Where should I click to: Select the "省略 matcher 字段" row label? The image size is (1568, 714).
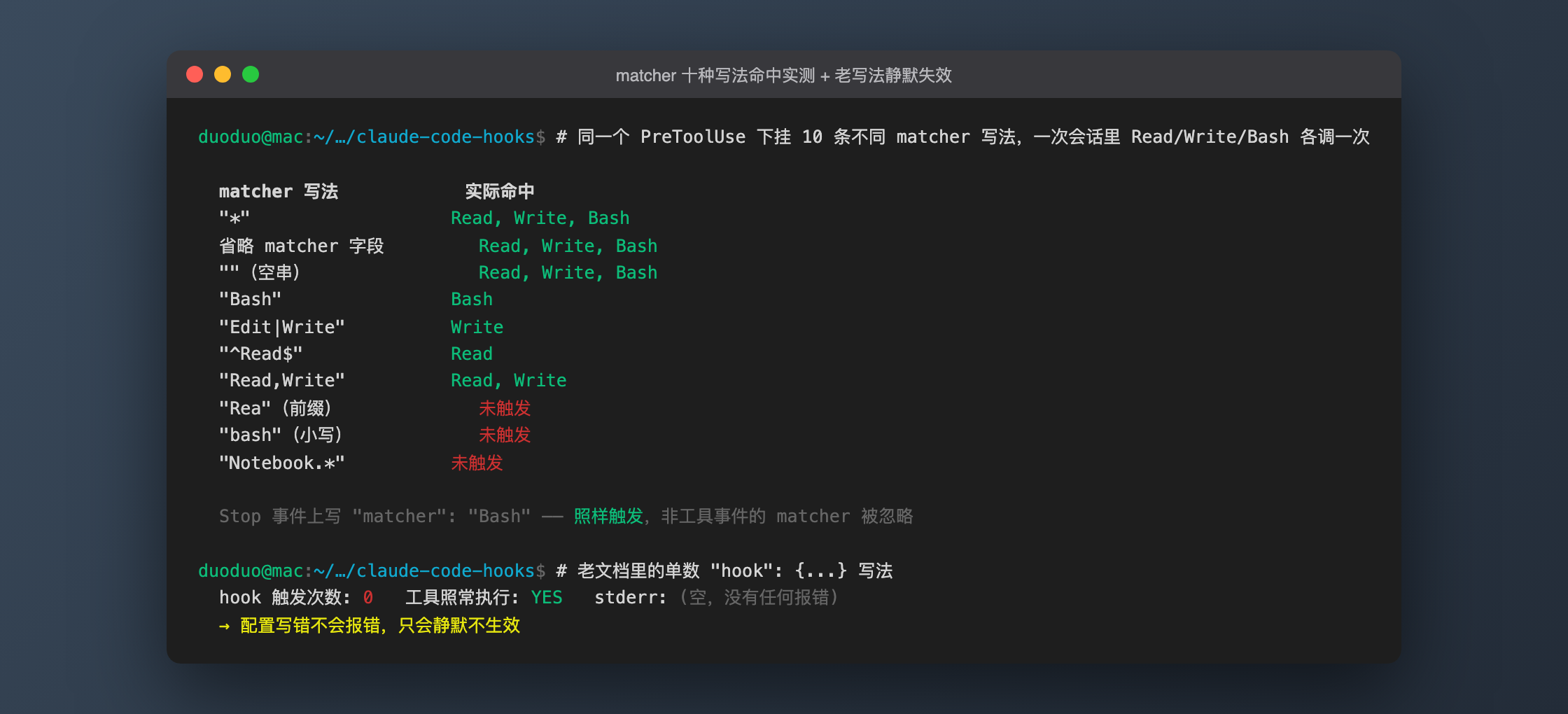tap(302, 246)
